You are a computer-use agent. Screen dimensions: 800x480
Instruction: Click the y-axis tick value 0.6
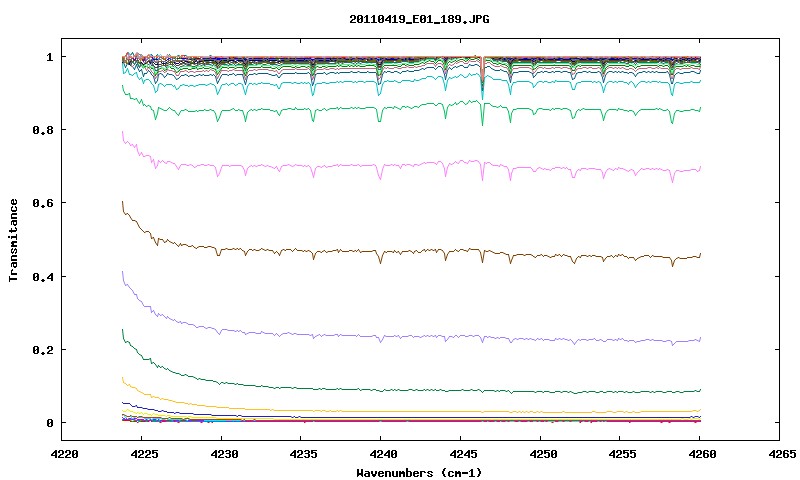click(43, 203)
